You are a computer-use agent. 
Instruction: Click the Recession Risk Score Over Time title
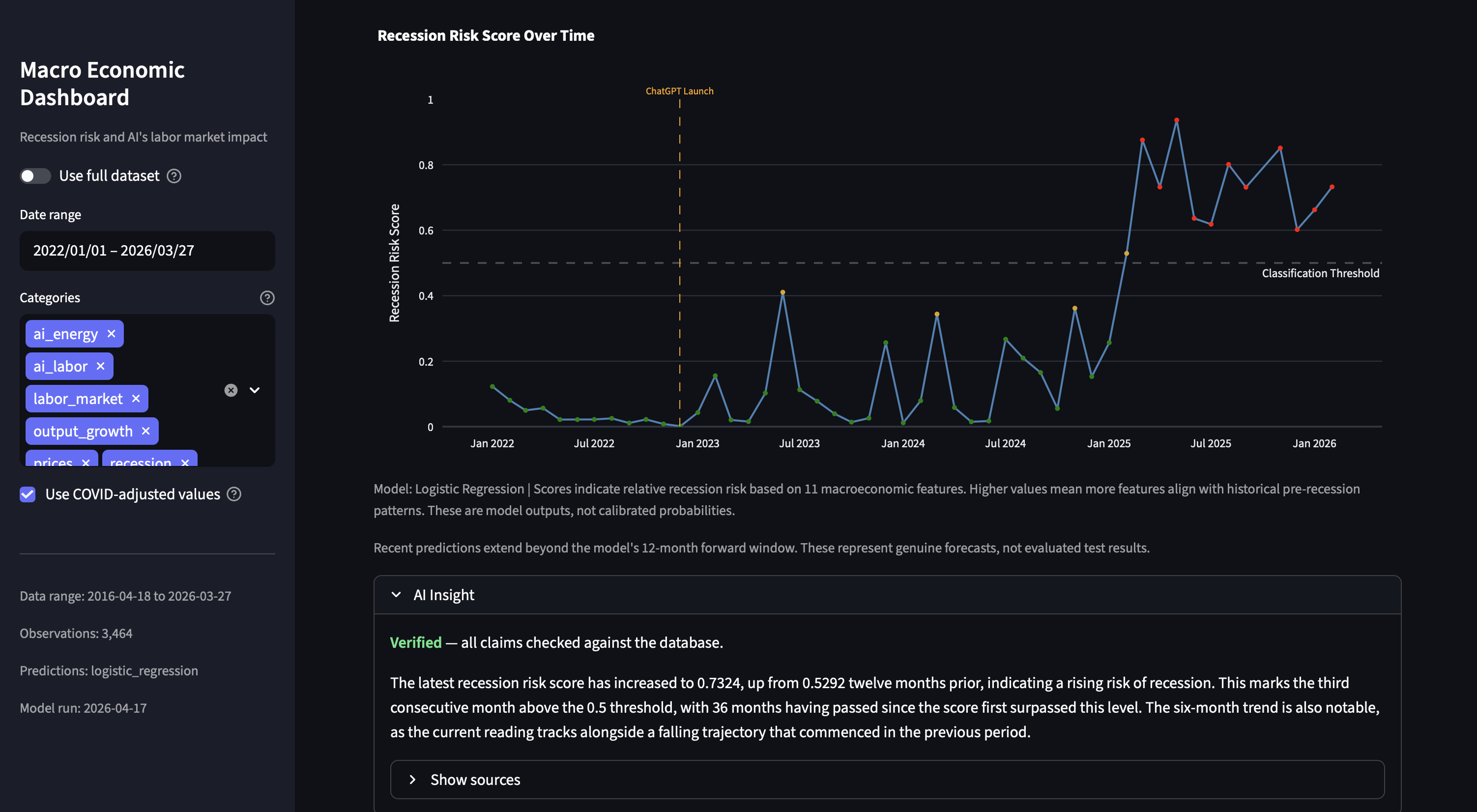tap(486, 35)
